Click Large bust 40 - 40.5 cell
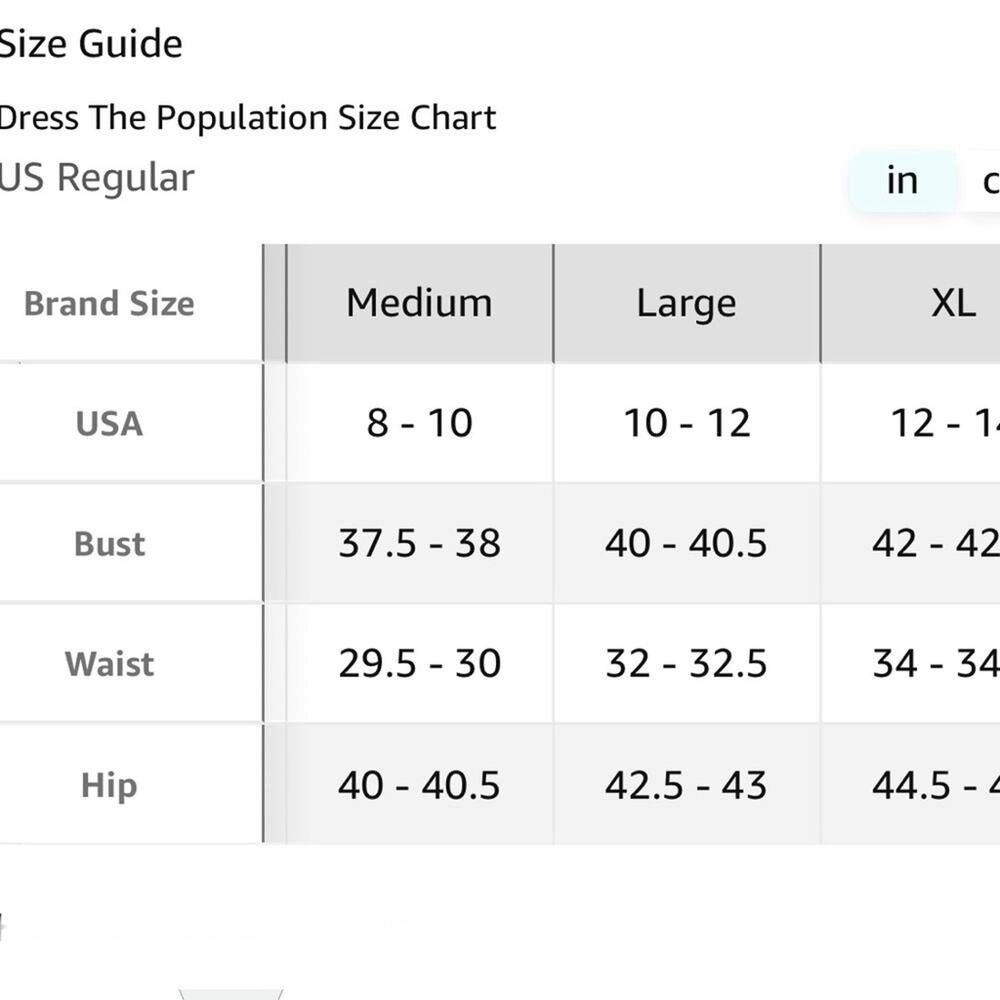 tap(687, 543)
